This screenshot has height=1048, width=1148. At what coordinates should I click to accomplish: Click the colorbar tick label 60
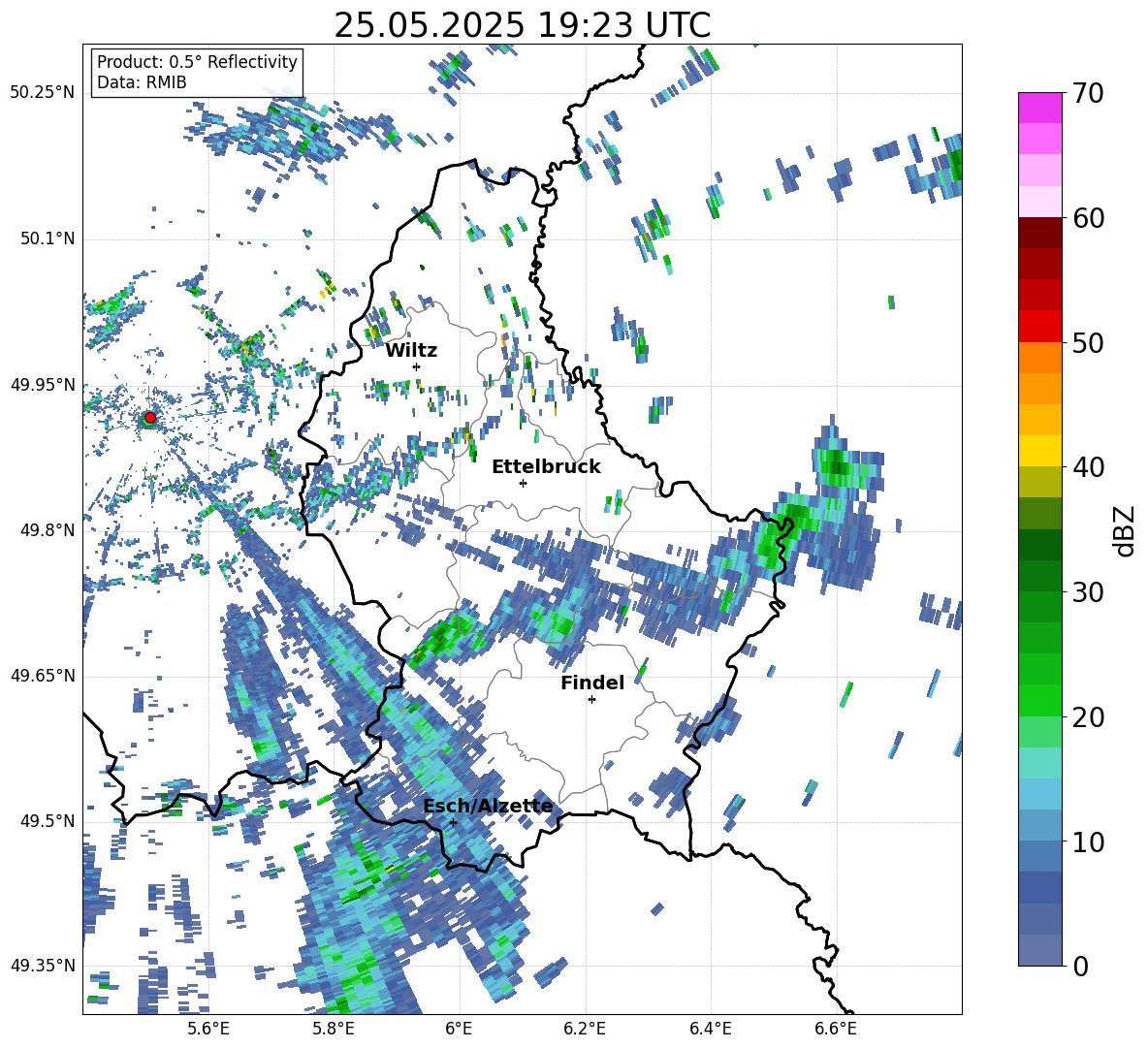[1088, 218]
